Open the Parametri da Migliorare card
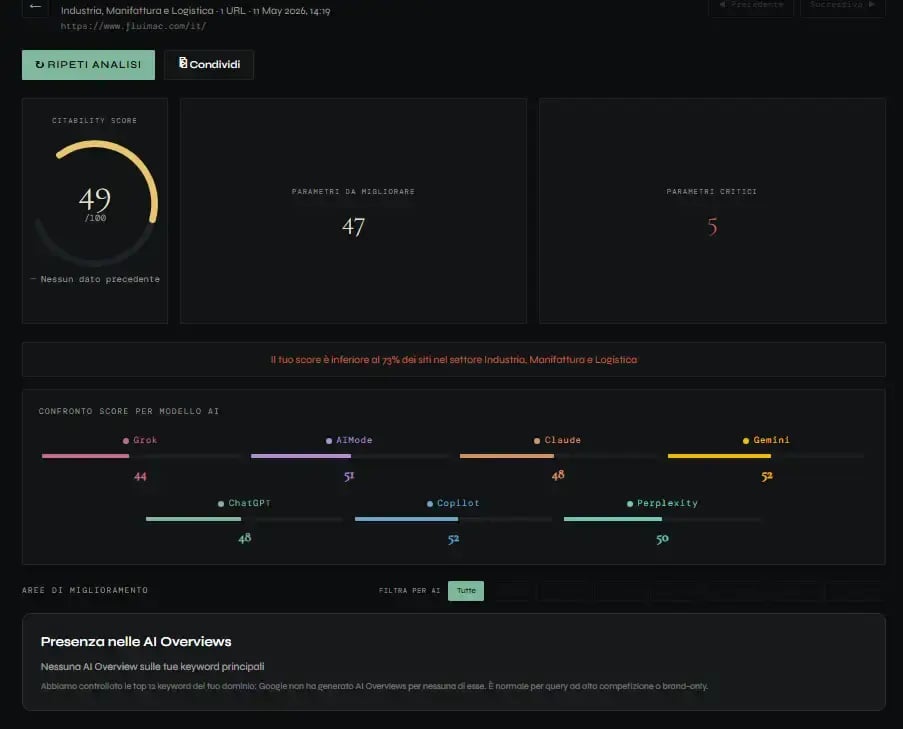903x729 pixels. (x=354, y=210)
